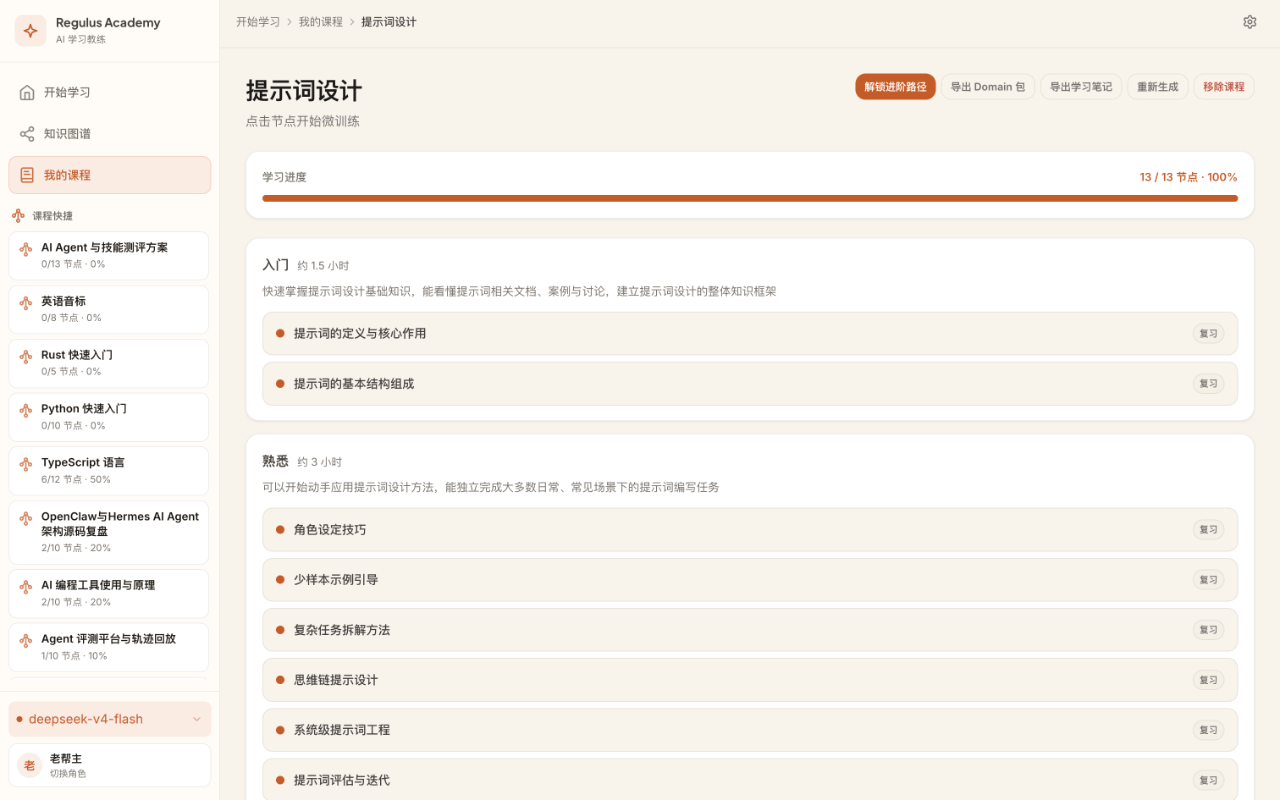The height and width of the screenshot is (800, 1280).
Task: Click 复习 on 提示词的基本结构组成
Action: [1209, 384]
